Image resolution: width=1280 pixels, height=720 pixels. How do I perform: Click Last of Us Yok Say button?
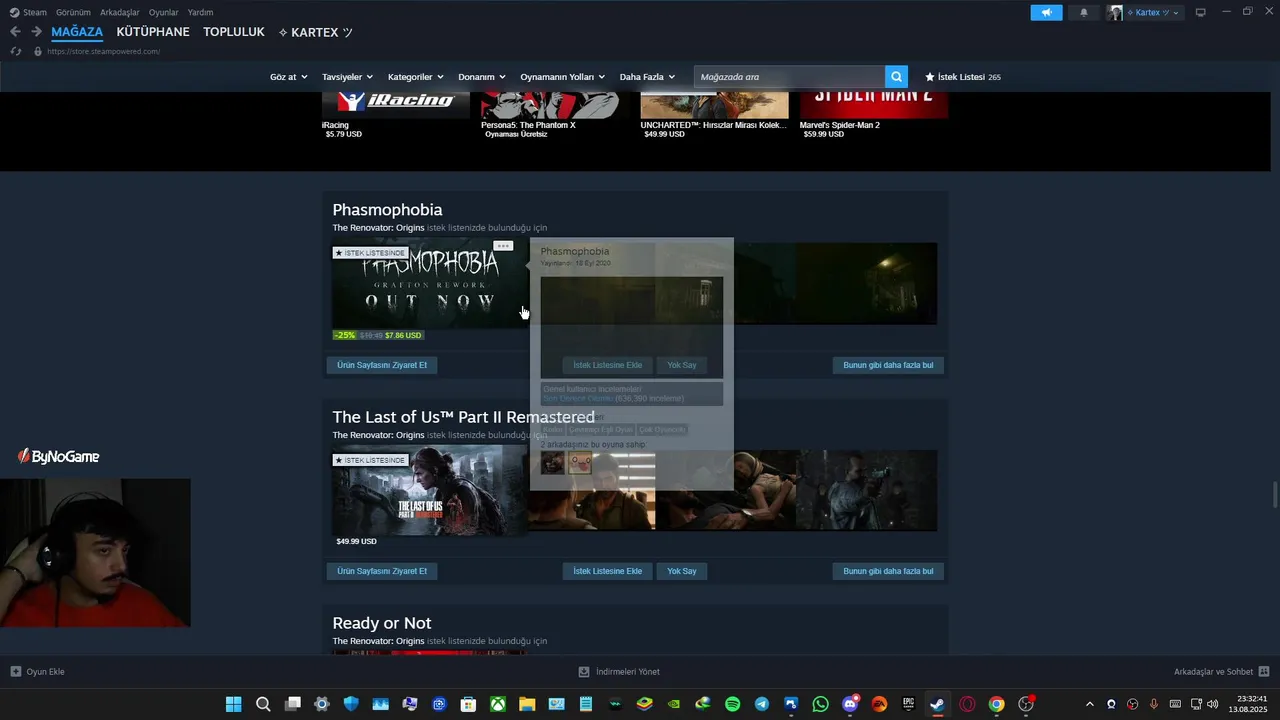682,571
